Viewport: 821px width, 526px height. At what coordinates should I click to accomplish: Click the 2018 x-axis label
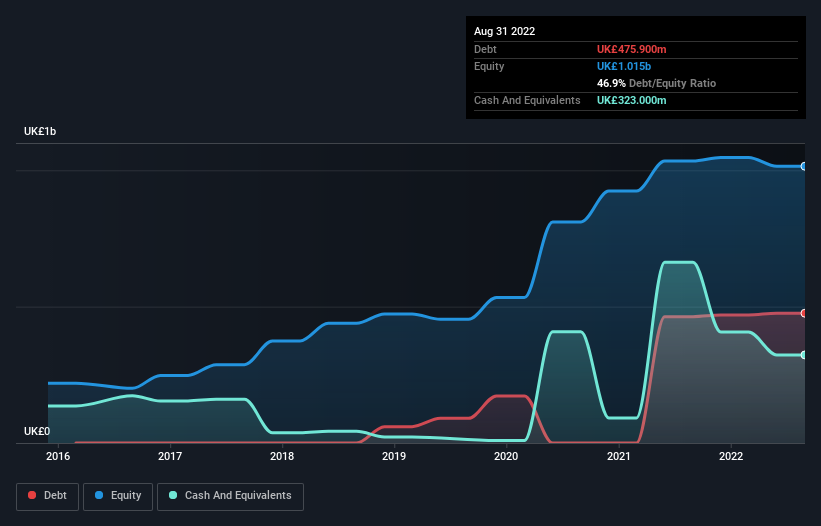point(282,456)
